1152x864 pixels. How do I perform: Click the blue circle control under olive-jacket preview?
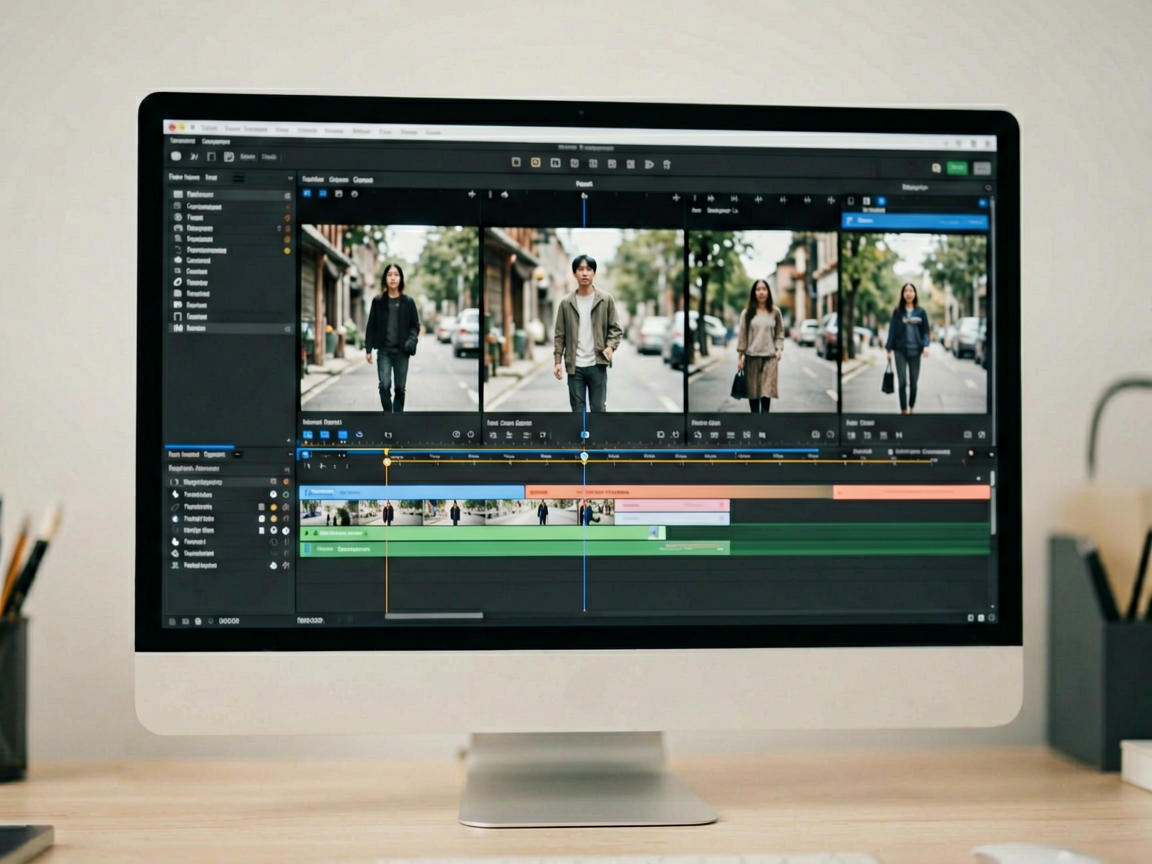585,435
